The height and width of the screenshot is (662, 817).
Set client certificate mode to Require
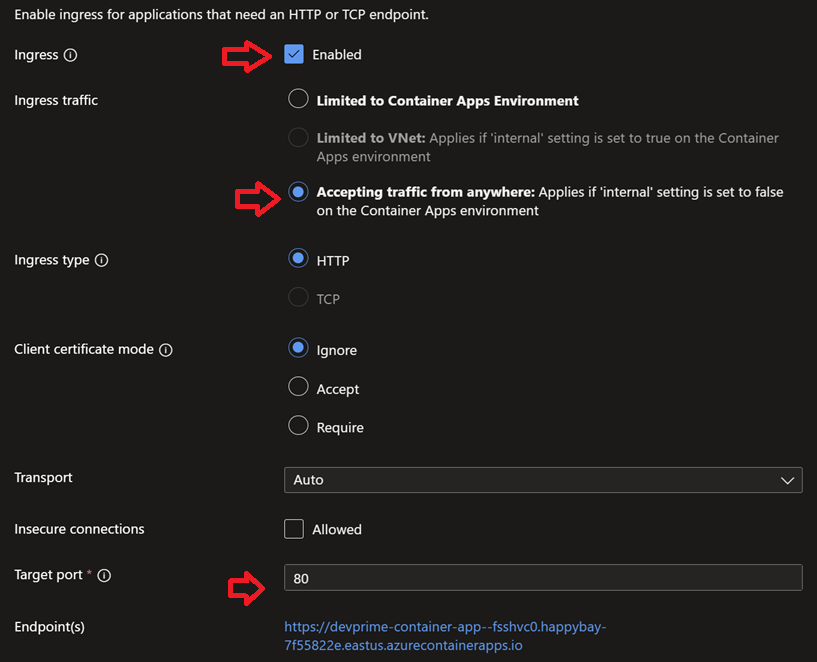pos(298,426)
